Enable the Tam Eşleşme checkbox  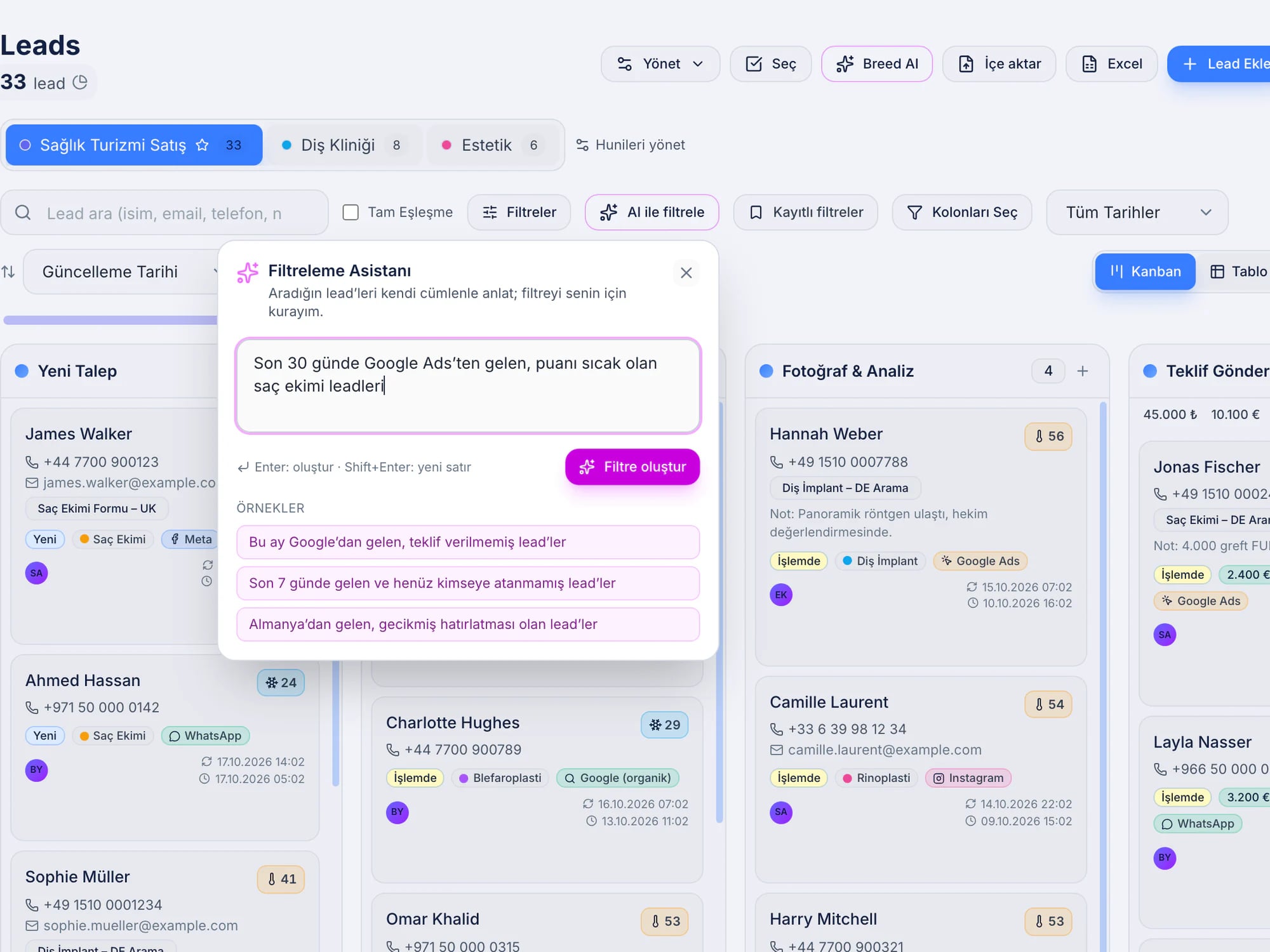351,212
